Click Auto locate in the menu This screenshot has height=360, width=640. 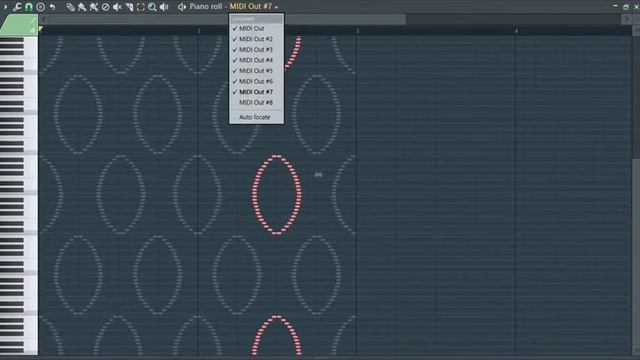(x=256, y=117)
